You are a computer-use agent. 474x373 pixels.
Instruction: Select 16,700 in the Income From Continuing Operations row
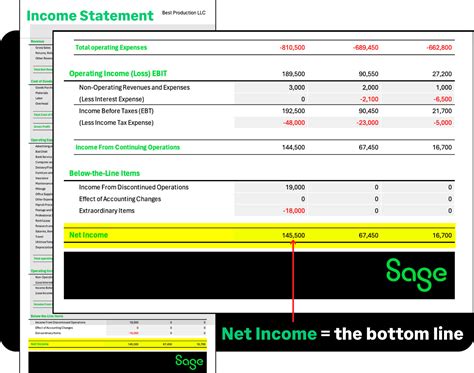pyautogui.click(x=442, y=147)
